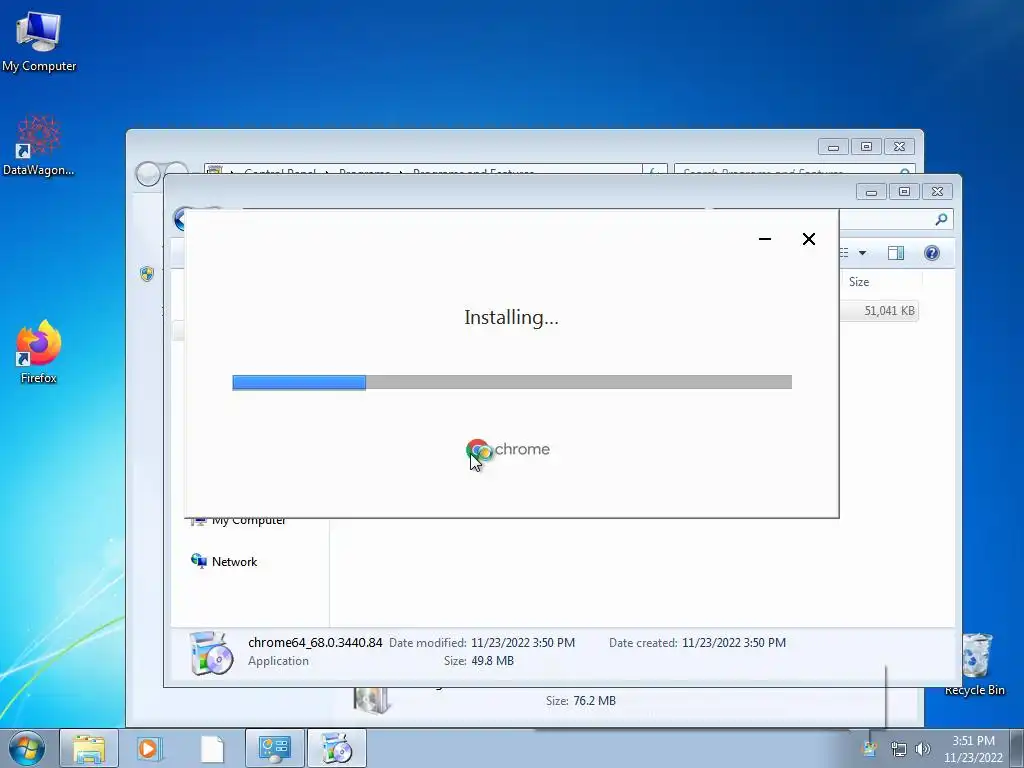Open the Recycle Bin on the desktop
Viewport: 1024px width, 768px height.
coord(975,664)
